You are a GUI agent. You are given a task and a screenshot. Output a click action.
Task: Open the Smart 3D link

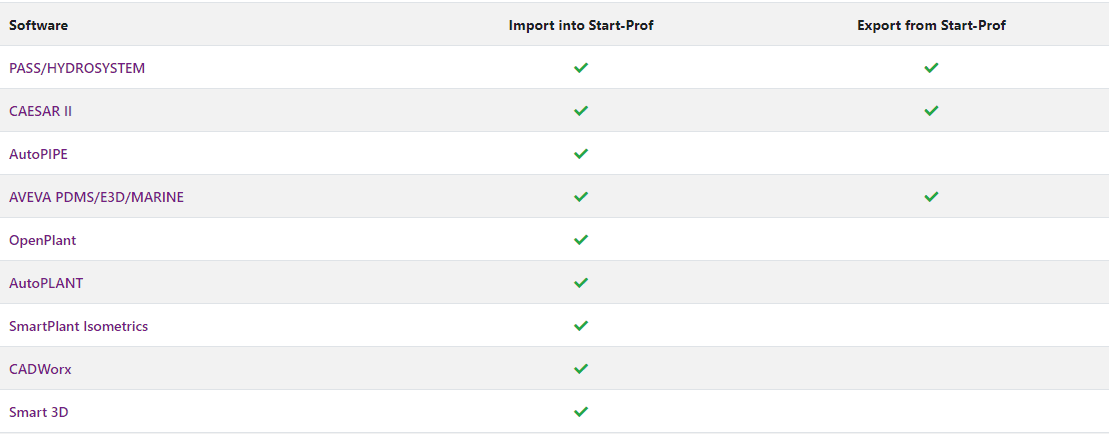tap(39, 412)
